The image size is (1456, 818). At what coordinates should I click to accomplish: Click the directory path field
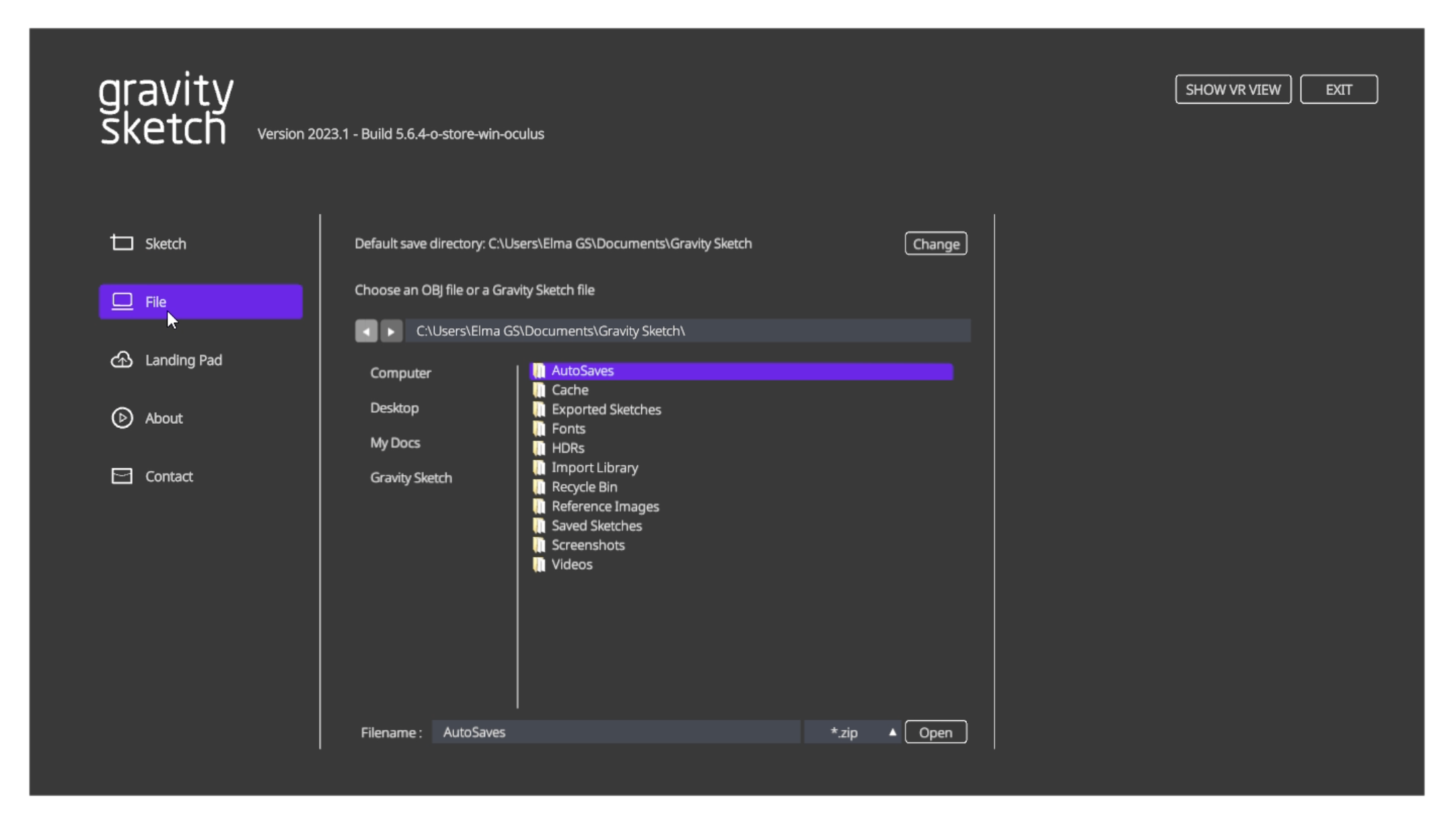click(688, 331)
